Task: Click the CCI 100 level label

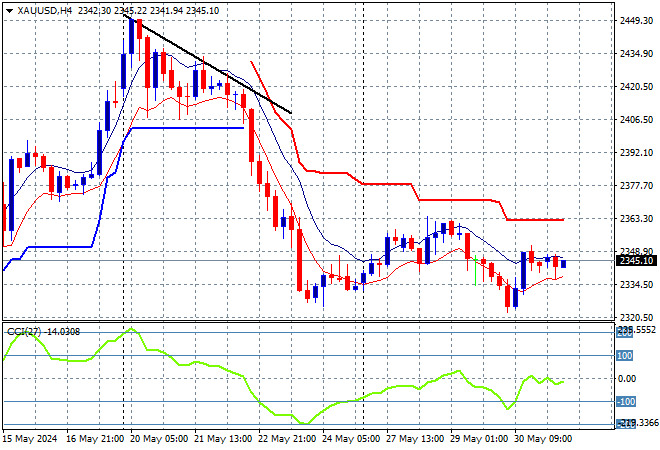Action: 624,355
